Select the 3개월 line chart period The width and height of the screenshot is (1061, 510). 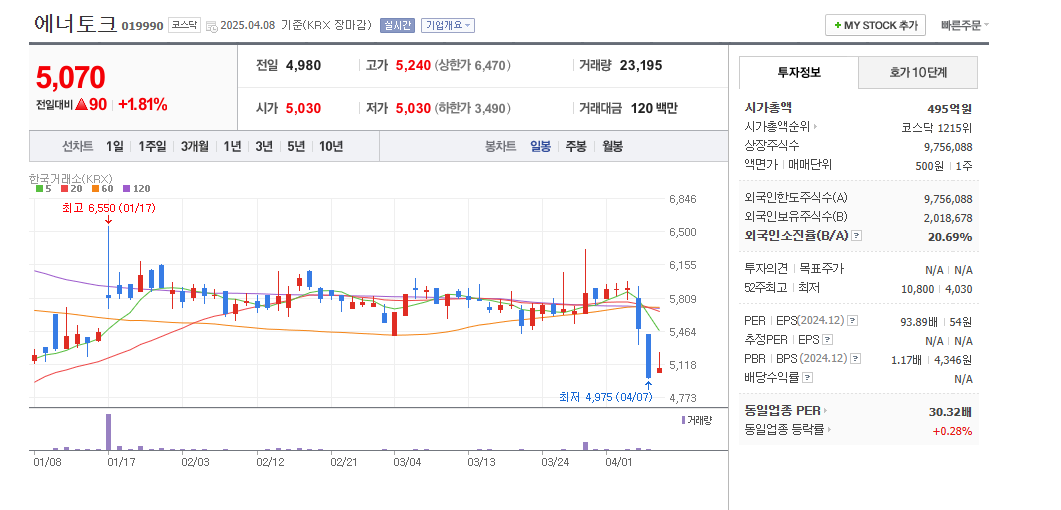[194, 146]
